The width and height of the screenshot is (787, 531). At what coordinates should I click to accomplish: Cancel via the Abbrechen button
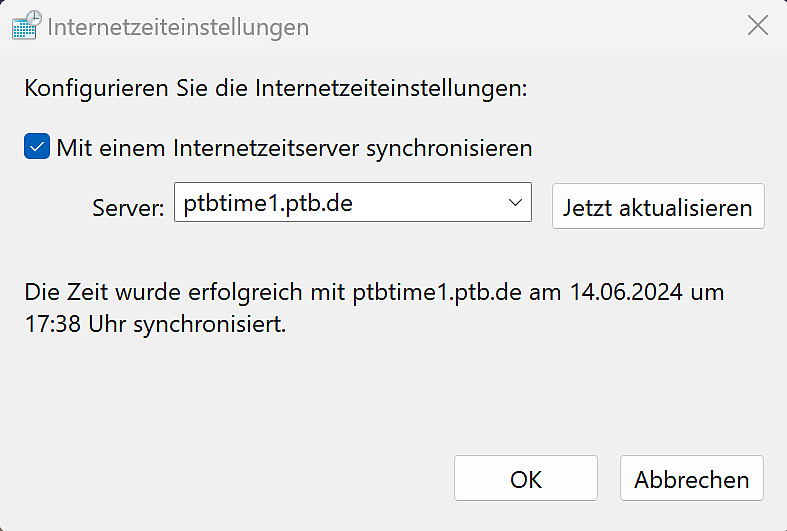click(692, 478)
